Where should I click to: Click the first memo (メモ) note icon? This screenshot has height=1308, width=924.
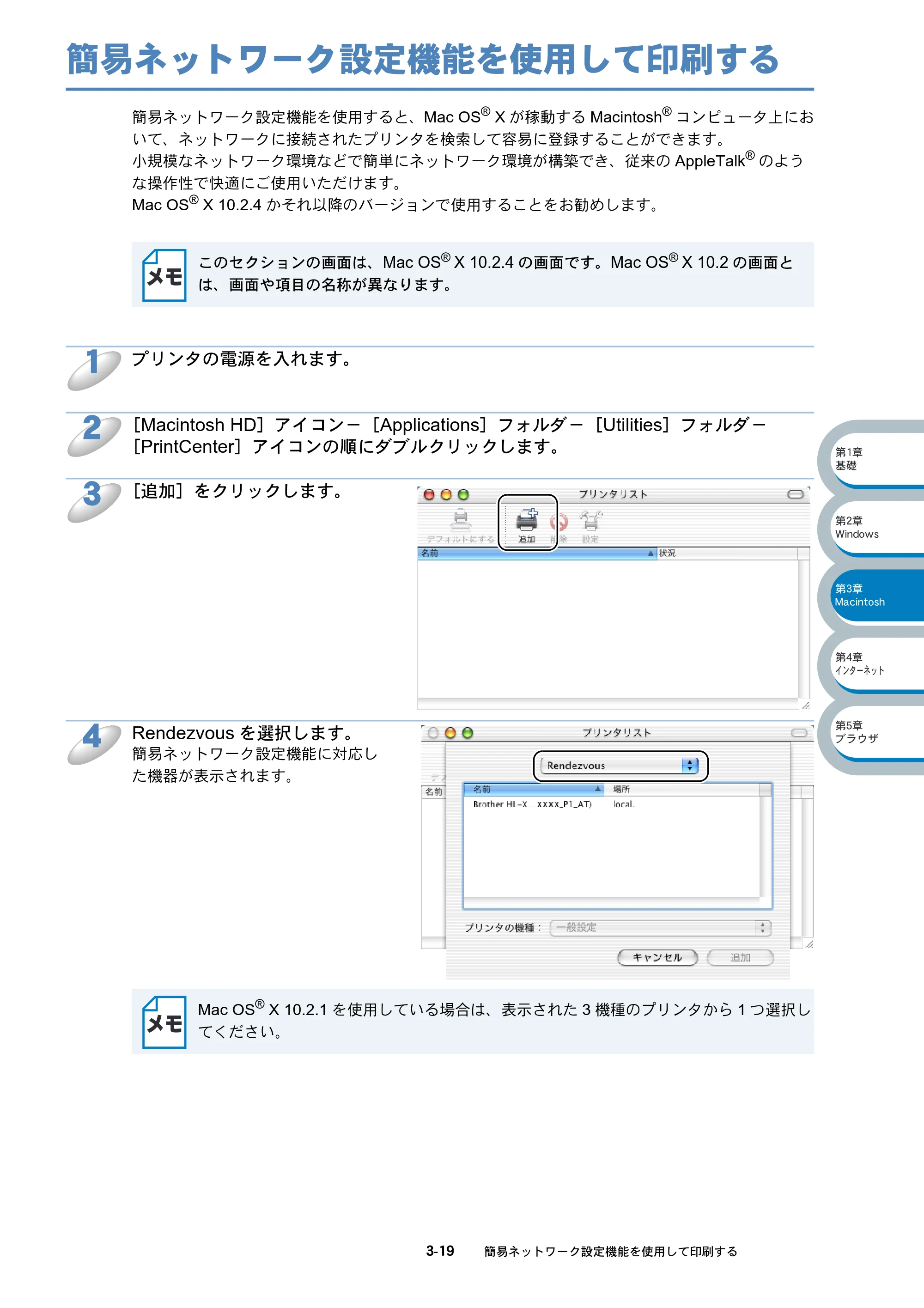pos(164,275)
